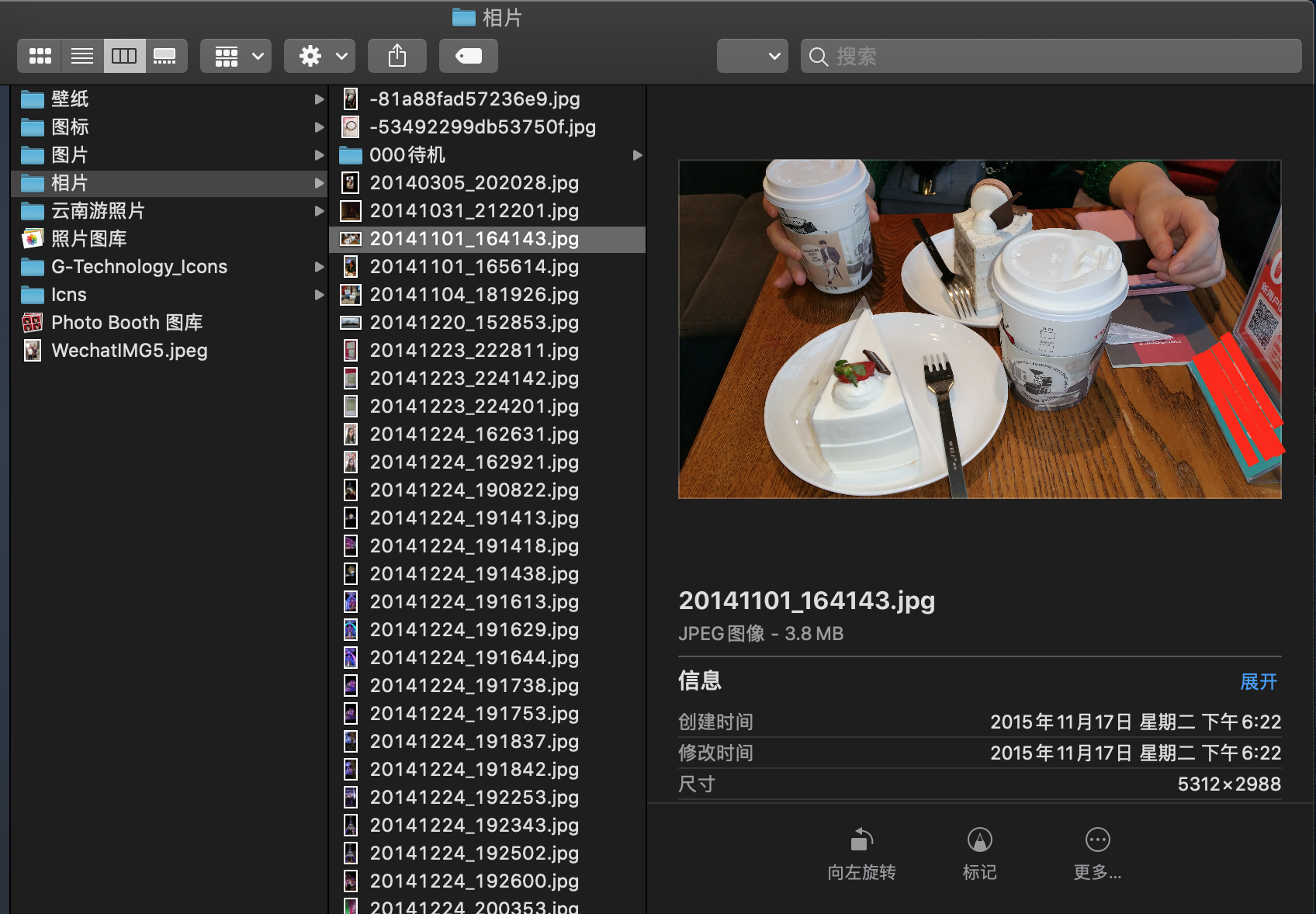This screenshot has width=1316, height=914.
Task: Click the 000待机 folder icon
Action: (x=351, y=155)
